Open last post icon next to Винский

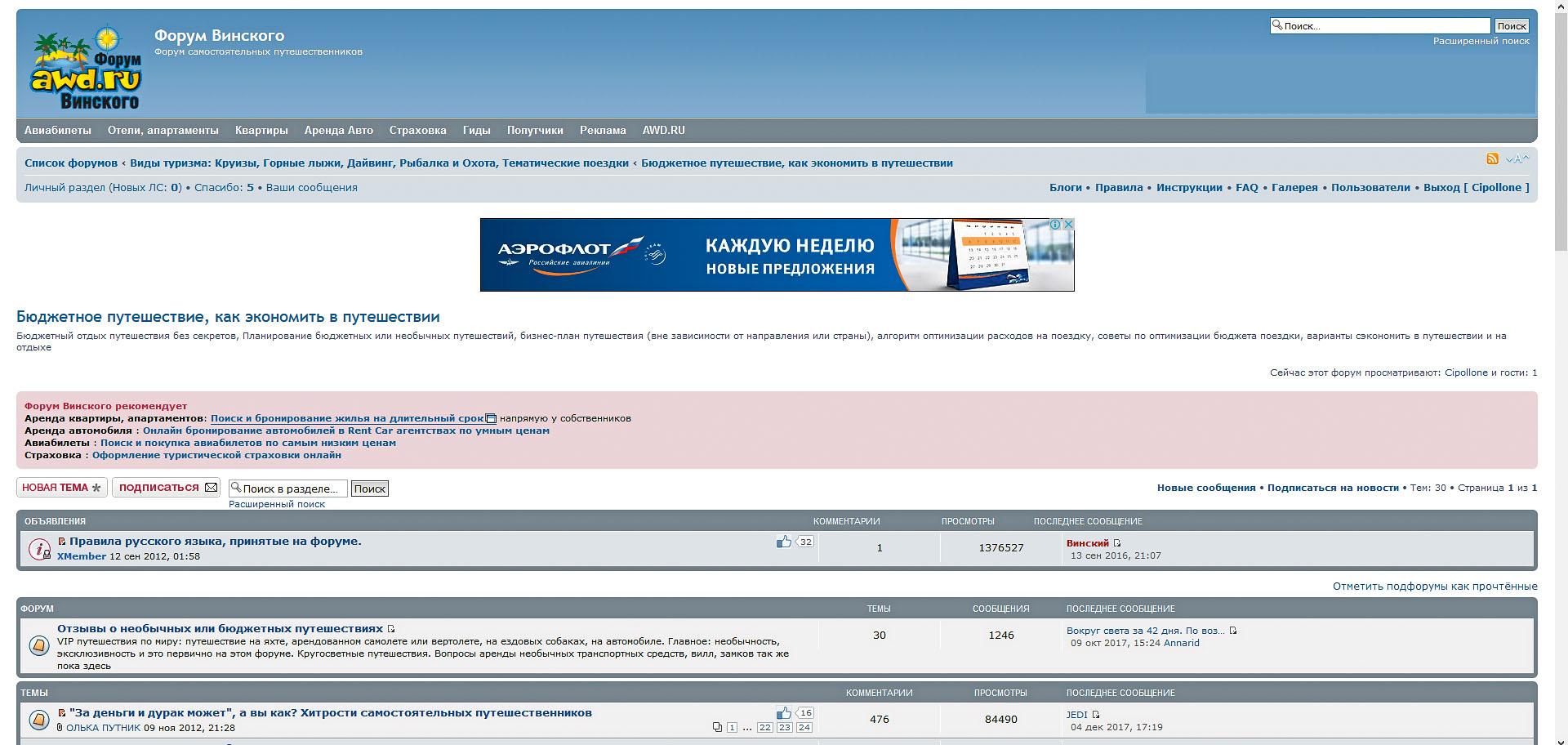1117,543
